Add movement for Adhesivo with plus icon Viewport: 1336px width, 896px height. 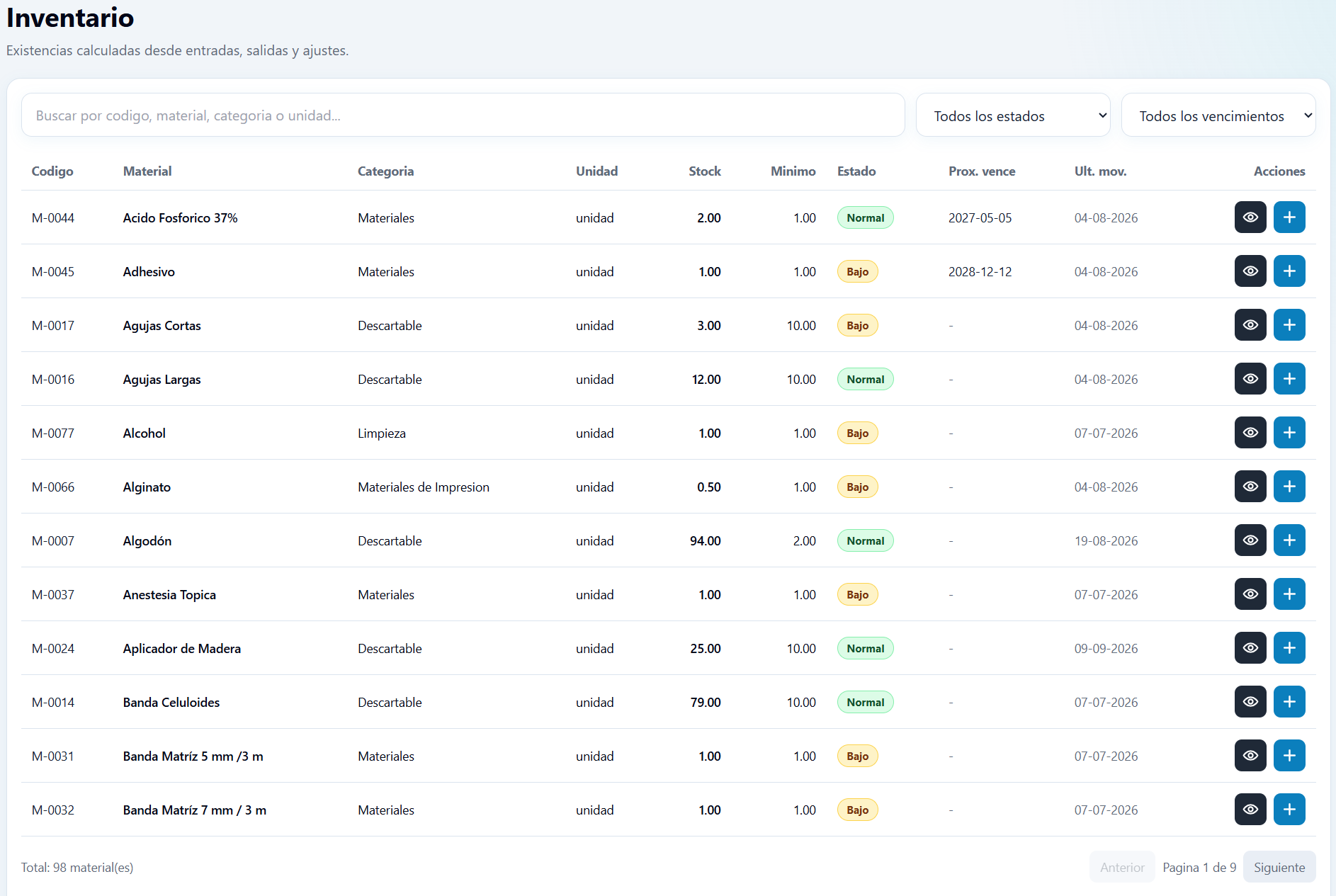pos(1289,271)
